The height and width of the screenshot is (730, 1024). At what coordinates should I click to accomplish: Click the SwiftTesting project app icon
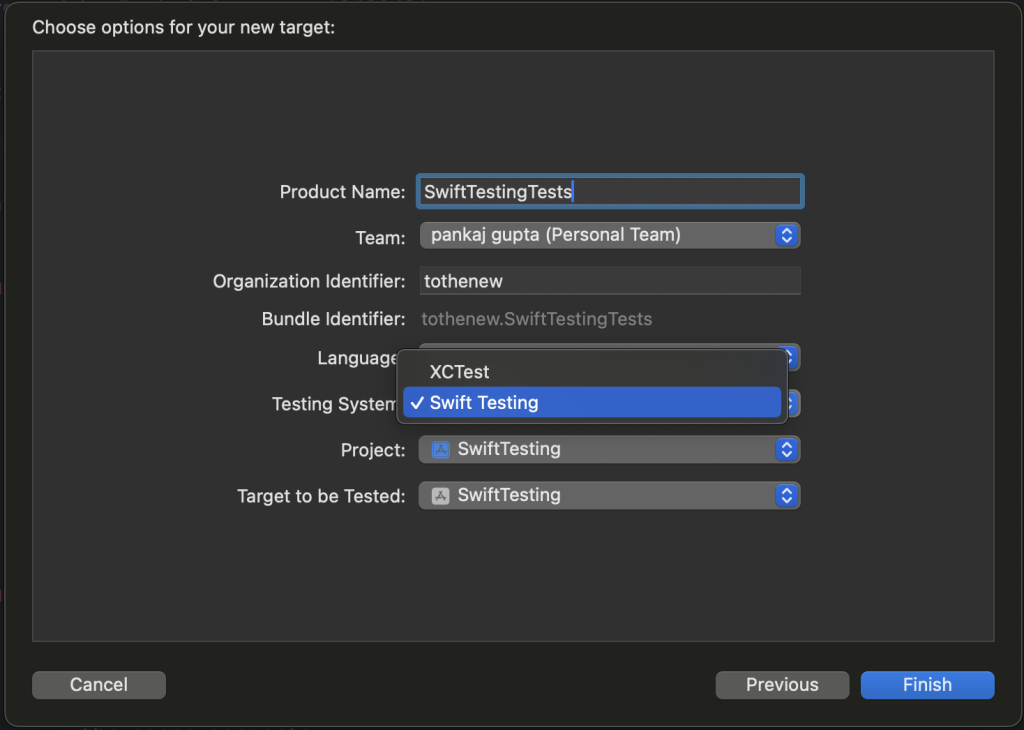(440, 450)
